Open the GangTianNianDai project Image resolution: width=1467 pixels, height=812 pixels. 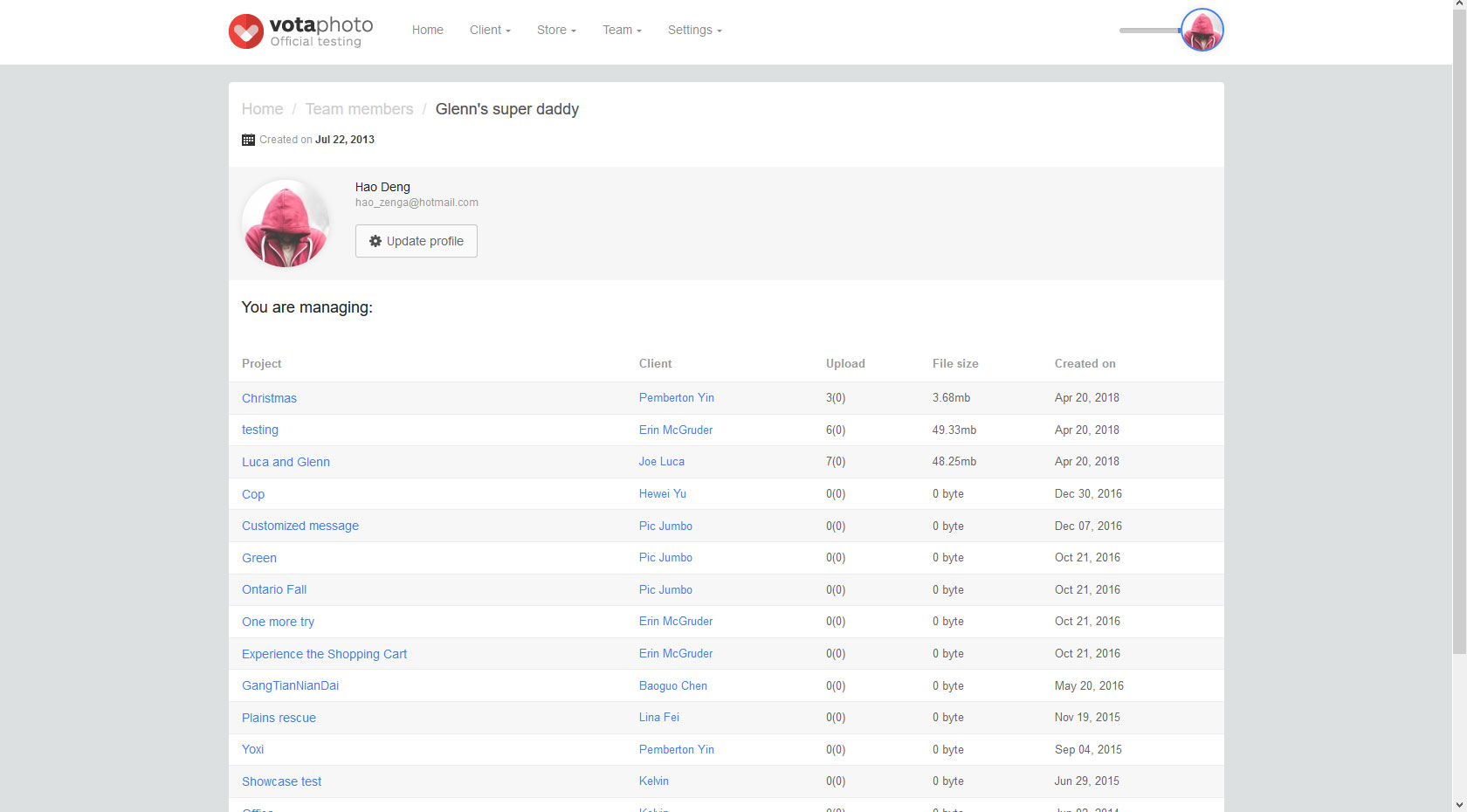[290, 685]
